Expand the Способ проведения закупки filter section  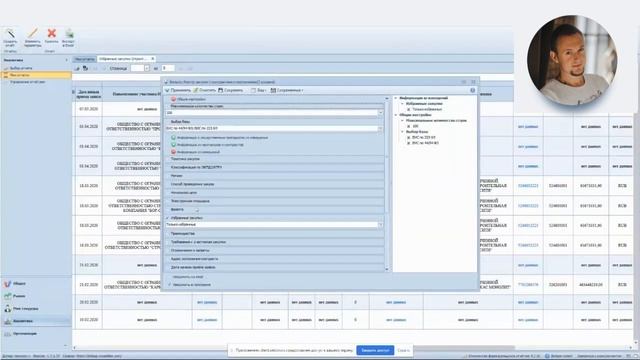[274, 184]
